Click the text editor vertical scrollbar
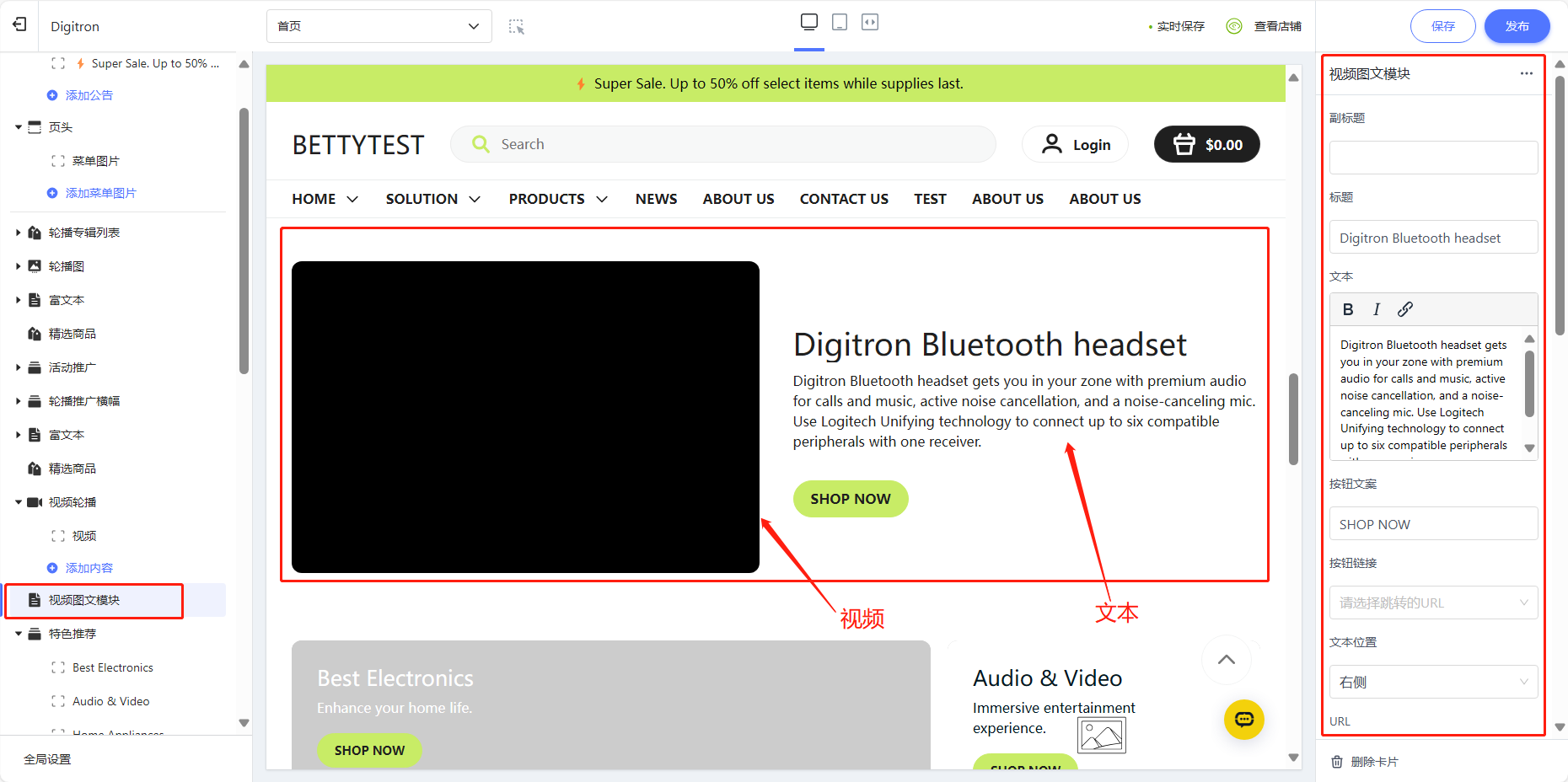Image resolution: width=1568 pixels, height=782 pixels. (1529, 383)
